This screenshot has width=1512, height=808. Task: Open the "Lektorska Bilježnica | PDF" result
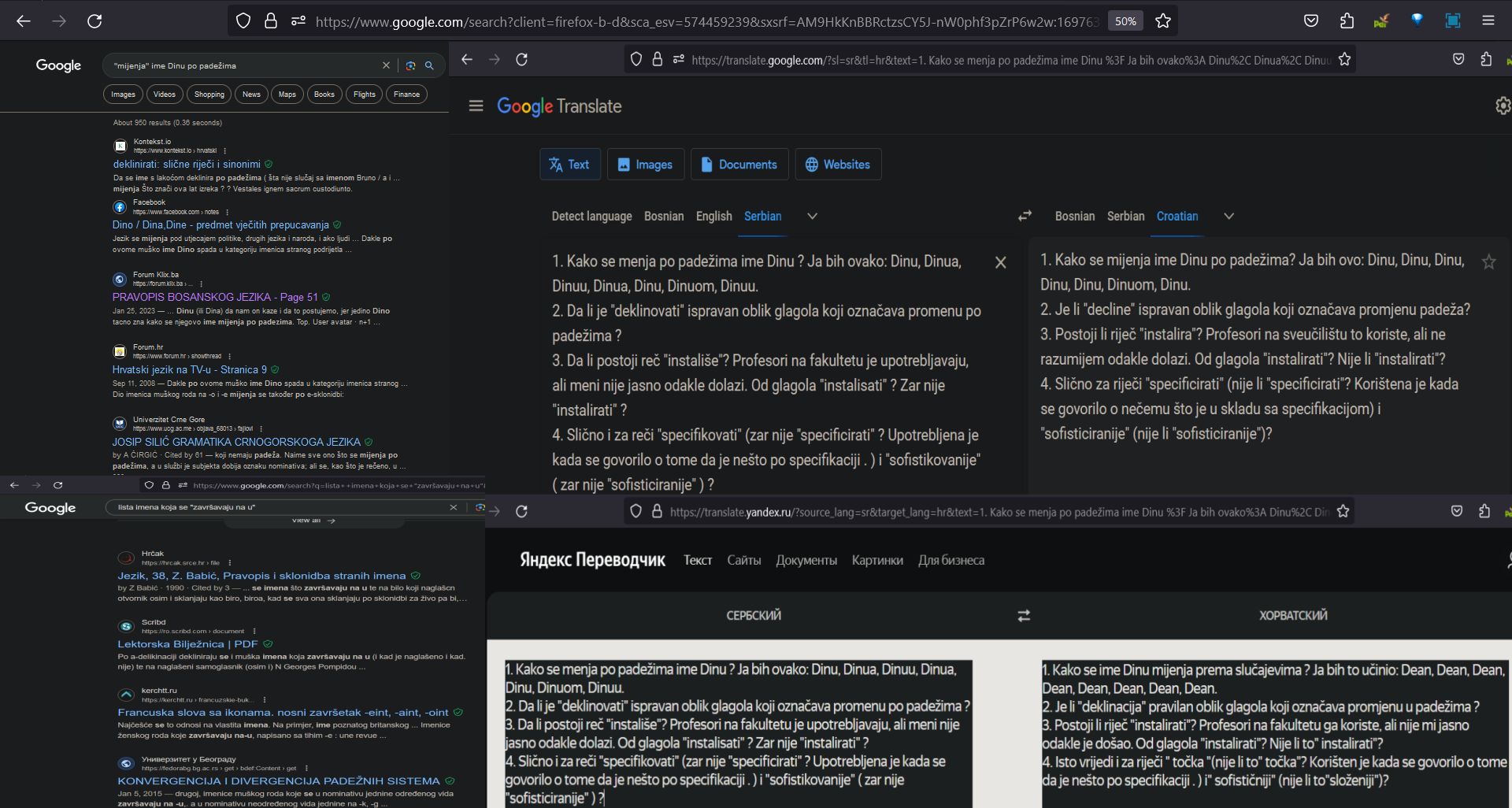(x=187, y=644)
